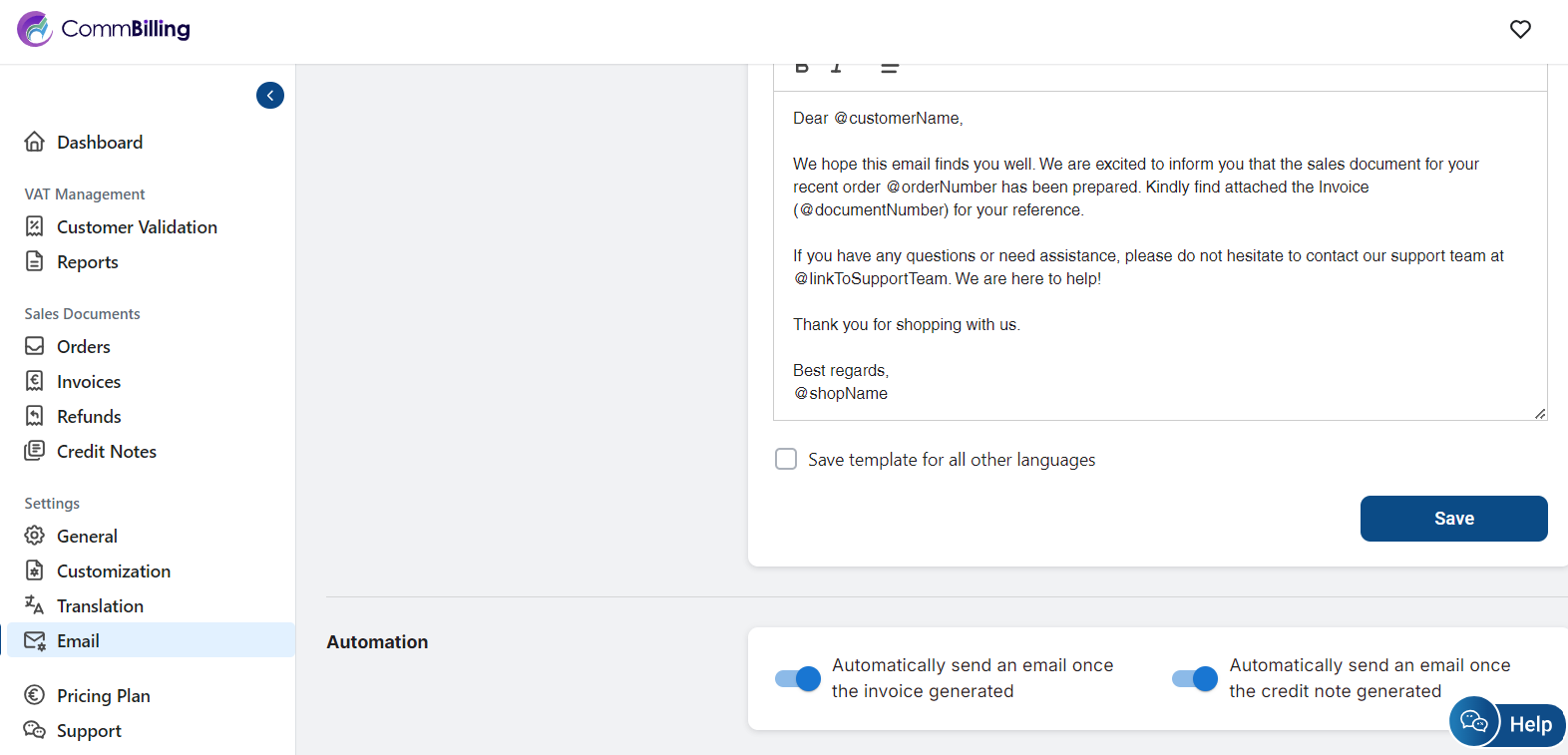Image resolution: width=1568 pixels, height=755 pixels.
Task: Click the Customer Validation icon
Action: click(x=35, y=226)
